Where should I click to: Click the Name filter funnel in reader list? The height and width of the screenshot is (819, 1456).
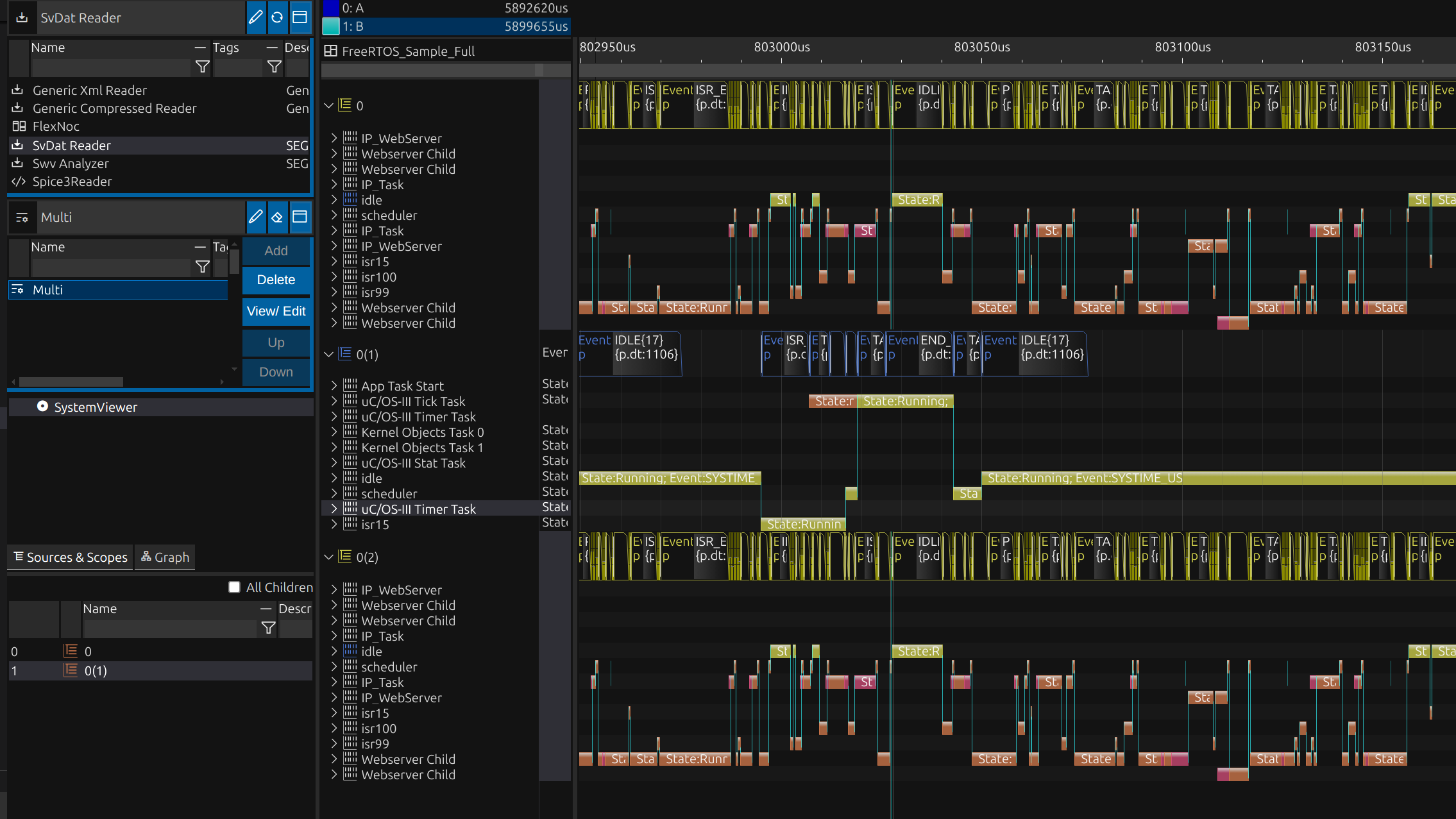pos(203,67)
